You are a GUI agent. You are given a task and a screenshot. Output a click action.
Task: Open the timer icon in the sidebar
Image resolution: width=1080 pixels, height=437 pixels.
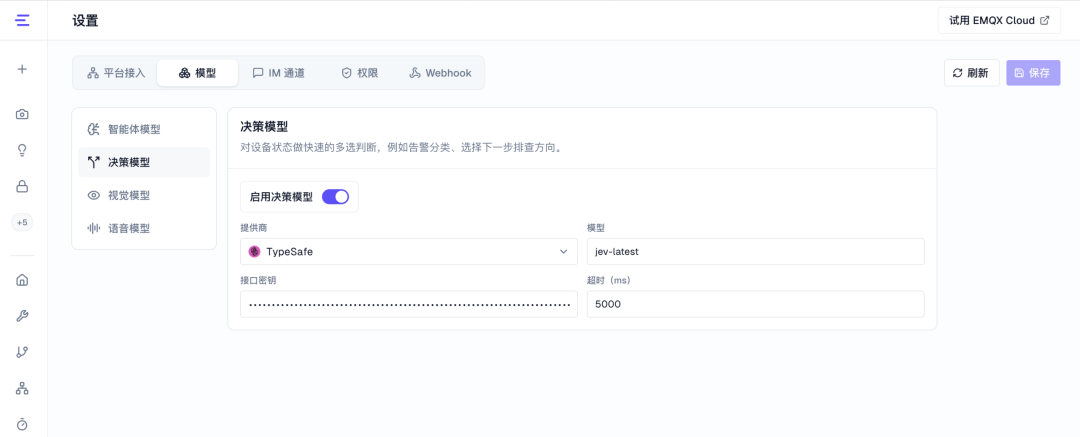pyautogui.click(x=22, y=424)
